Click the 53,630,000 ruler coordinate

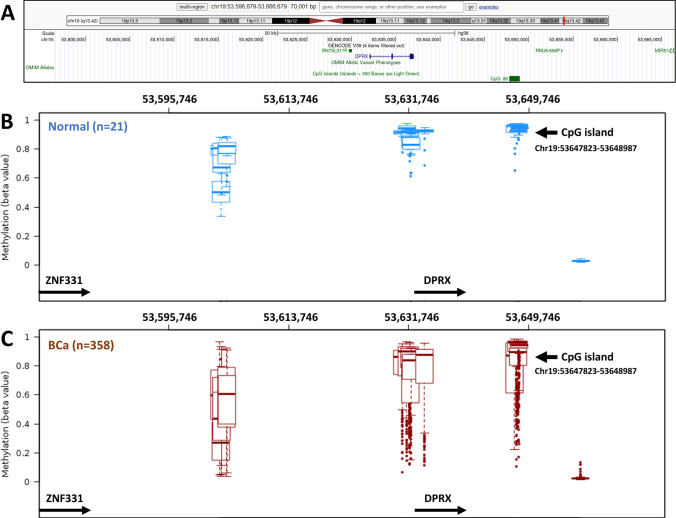pyautogui.click(x=340, y=39)
